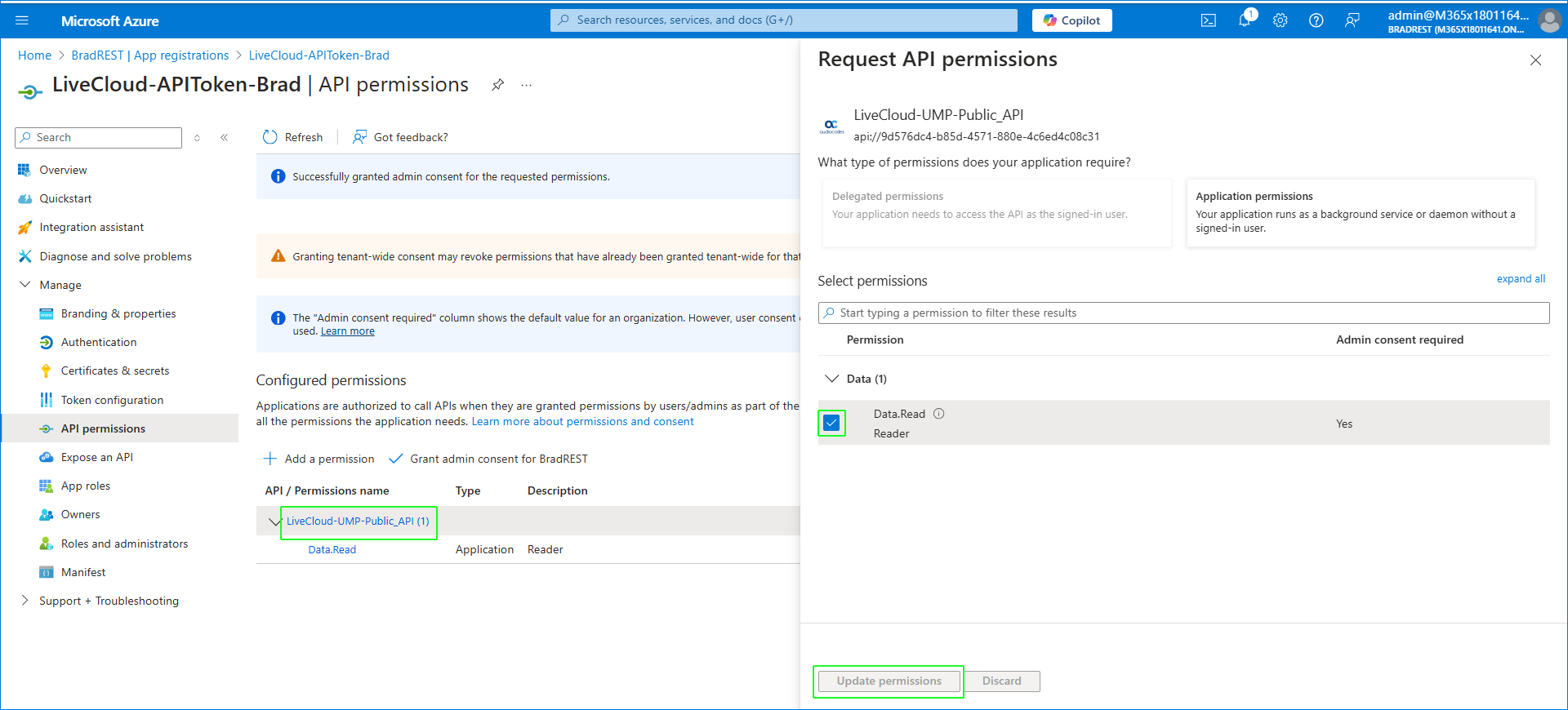This screenshot has width=1568, height=710.
Task: Open Cloud Shell from top bar
Action: click(1208, 20)
